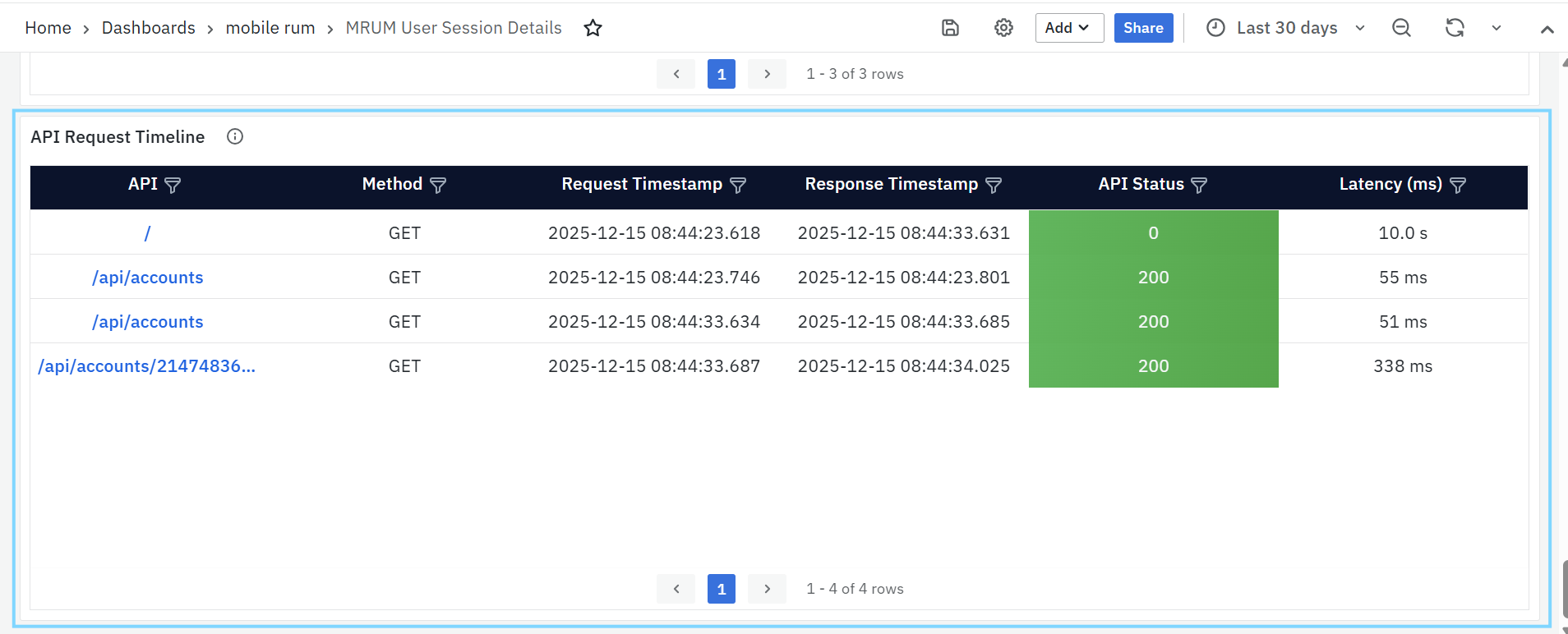1568x634 pixels.
Task: Expand the refresh interval dropdown
Action: 1497,28
